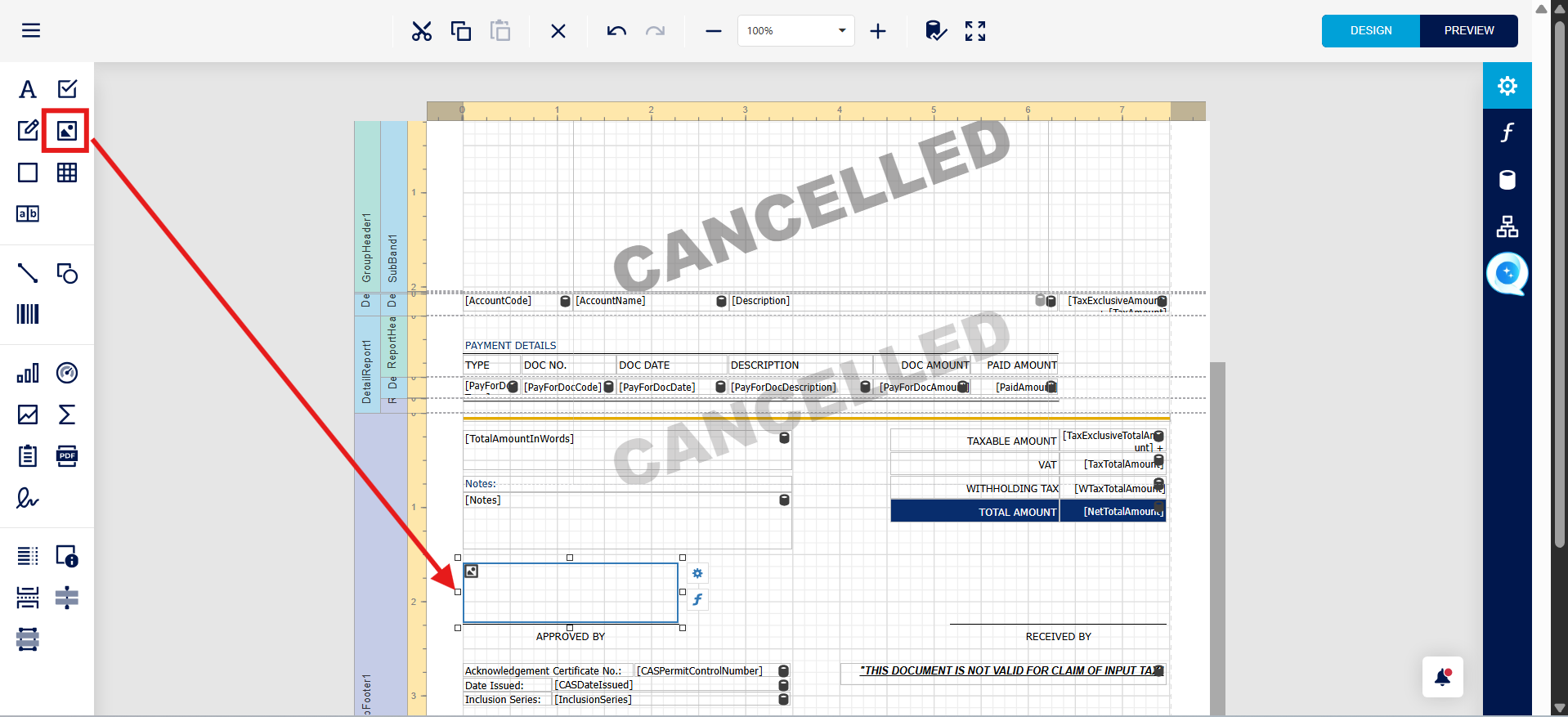Select the TOTAL AMOUNT label cell
1568x717 pixels.
click(x=975, y=512)
